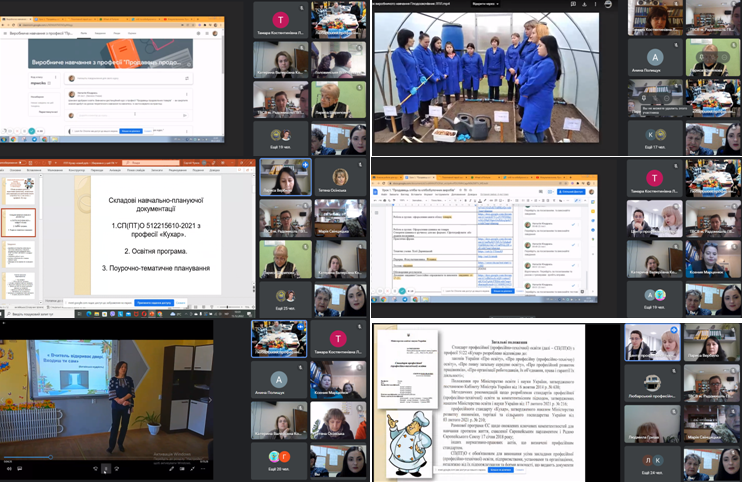Select the Тетяна Осінська participant tile
Viewport: 742px width, 482px height.
(x=341, y=179)
